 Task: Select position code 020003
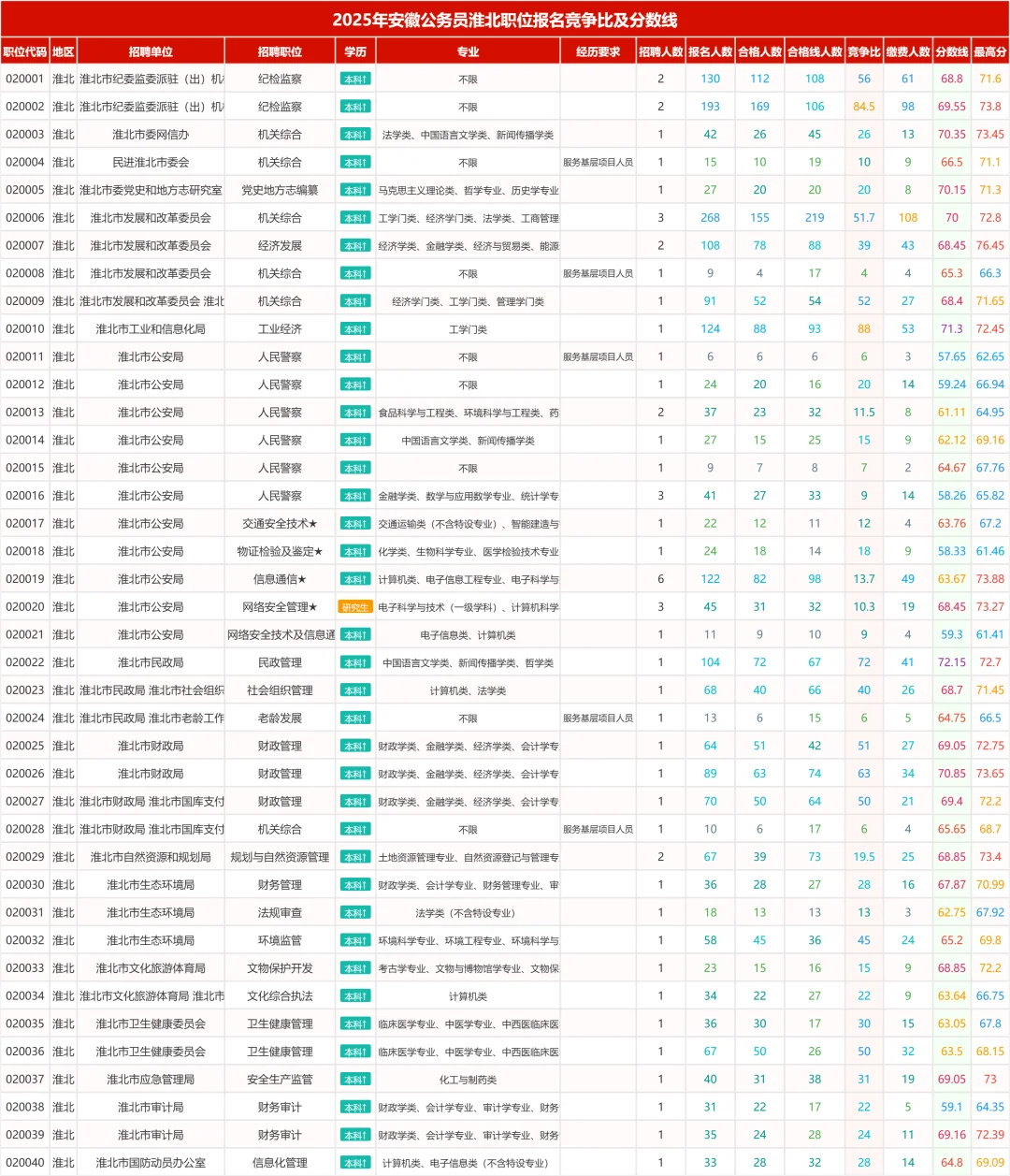pyautogui.click(x=25, y=135)
